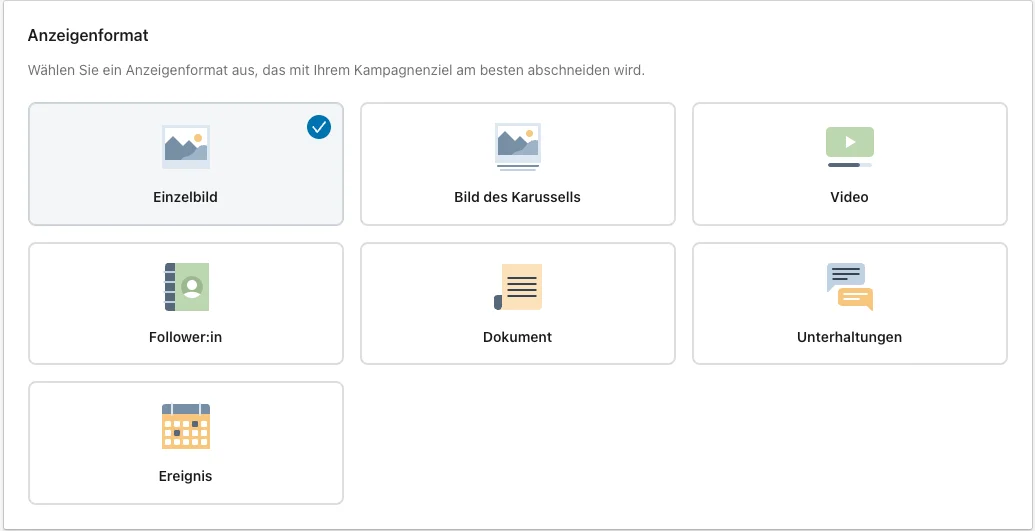This screenshot has width=1035, height=531.
Task: Pick the Dokument label
Action: pyautogui.click(x=518, y=337)
